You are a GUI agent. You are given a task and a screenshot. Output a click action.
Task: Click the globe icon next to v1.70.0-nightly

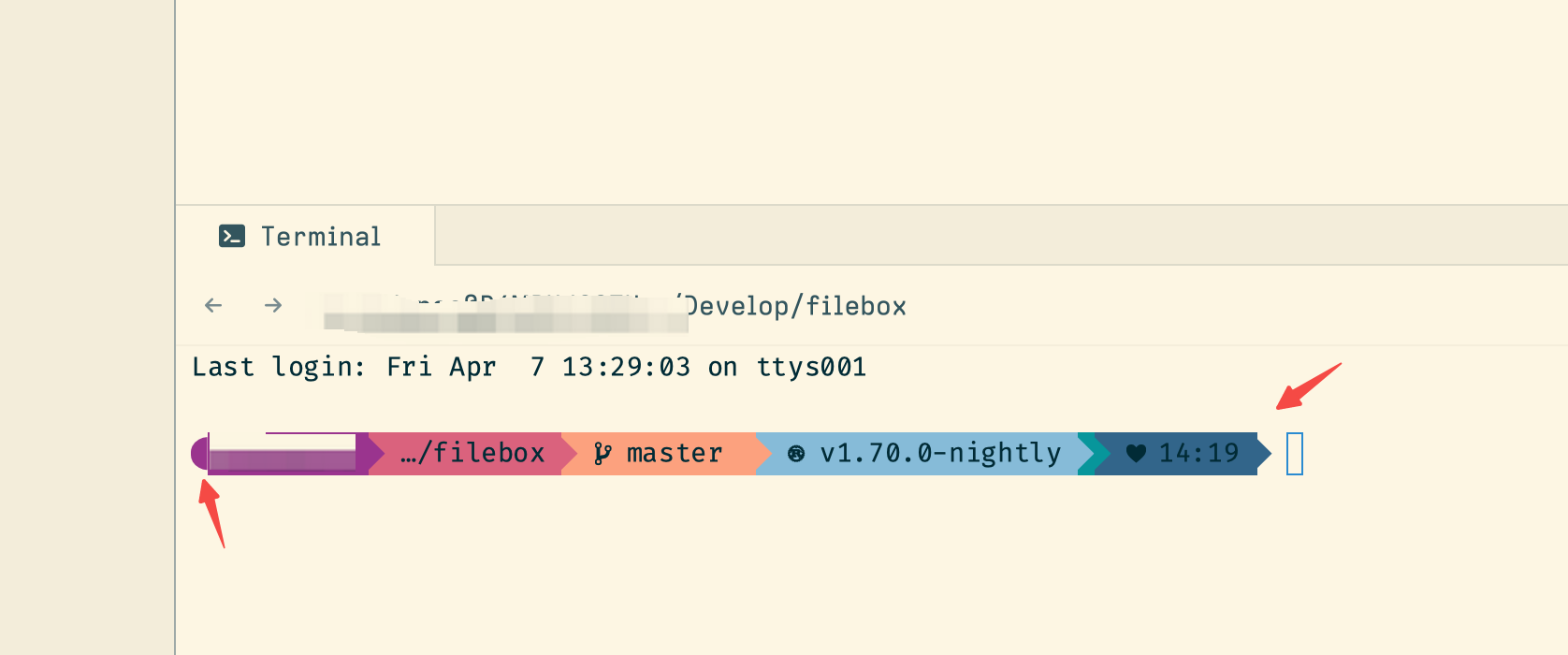[x=795, y=453]
